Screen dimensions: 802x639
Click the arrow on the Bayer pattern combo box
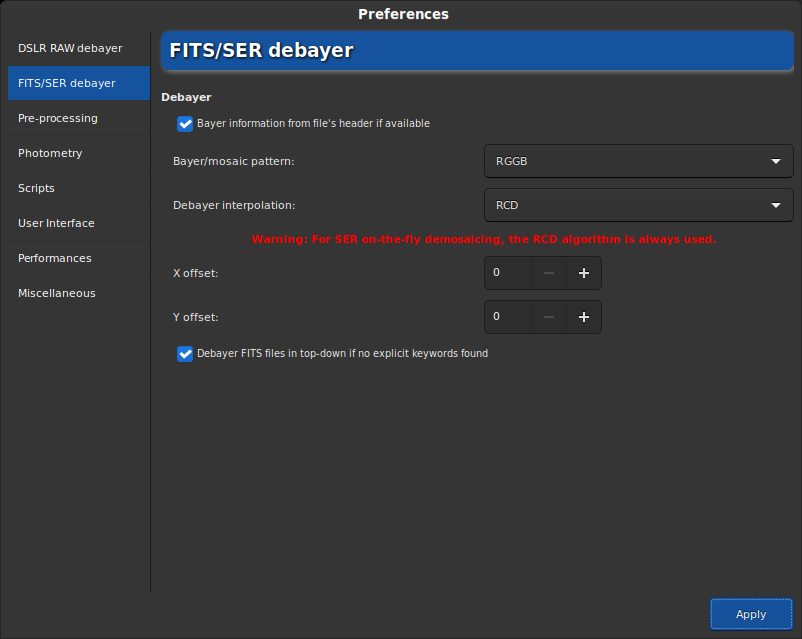click(776, 161)
